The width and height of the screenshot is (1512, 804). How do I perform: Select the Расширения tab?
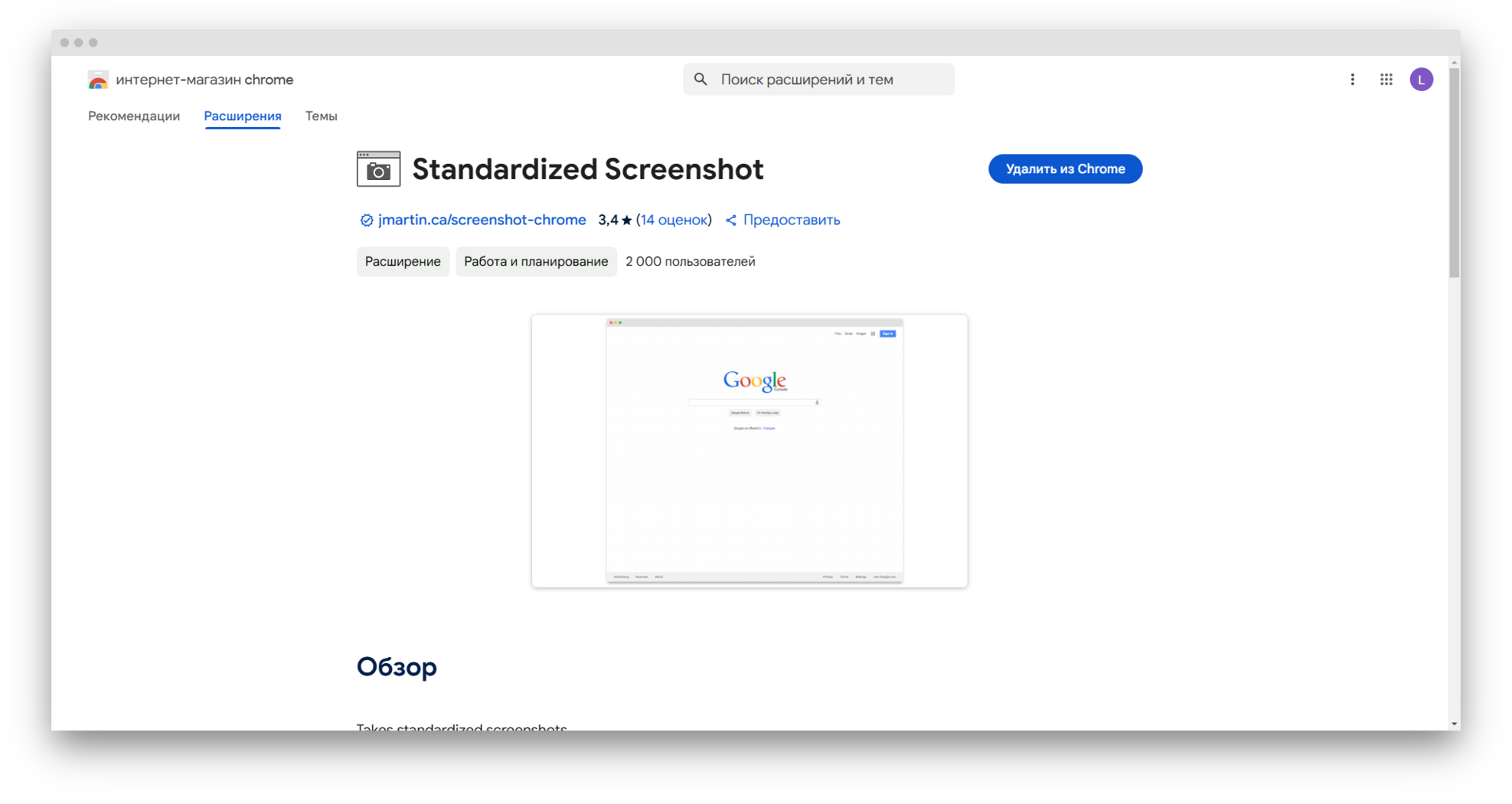click(x=243, y=116)
